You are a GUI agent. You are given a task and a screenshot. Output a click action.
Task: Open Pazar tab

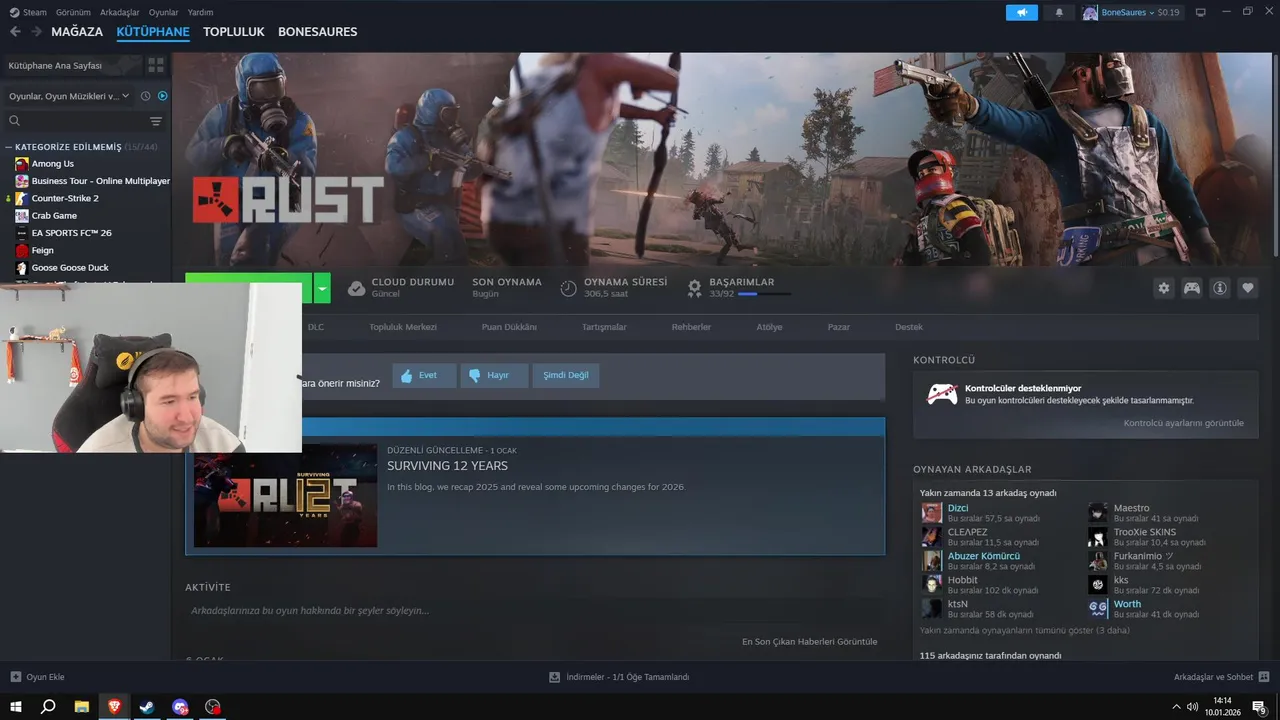click(x=838, y=327)
